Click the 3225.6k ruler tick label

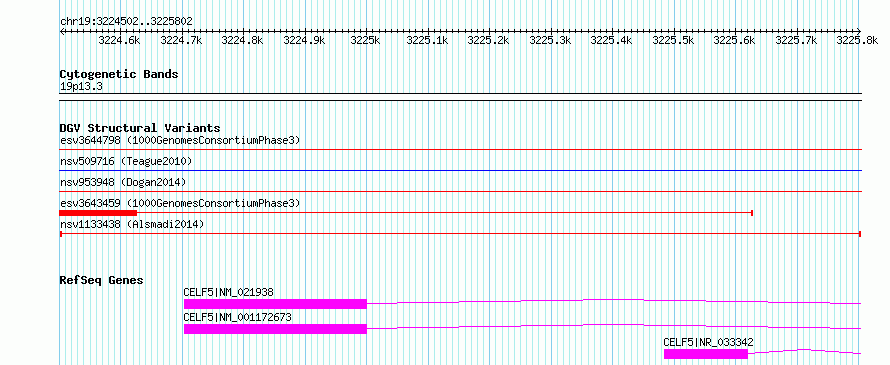tap(734, 40)
